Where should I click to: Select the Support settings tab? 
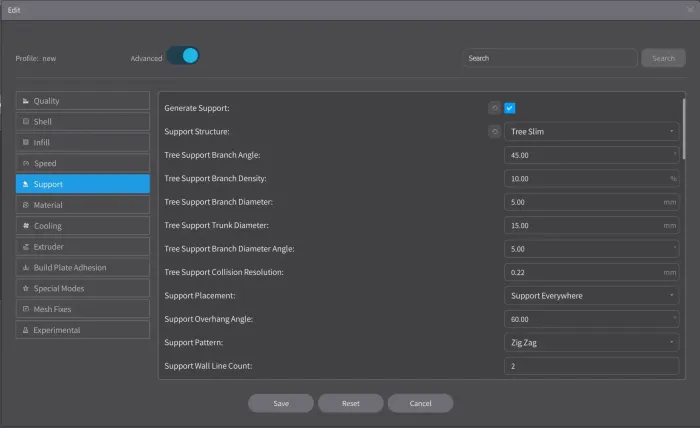[83, 184]
